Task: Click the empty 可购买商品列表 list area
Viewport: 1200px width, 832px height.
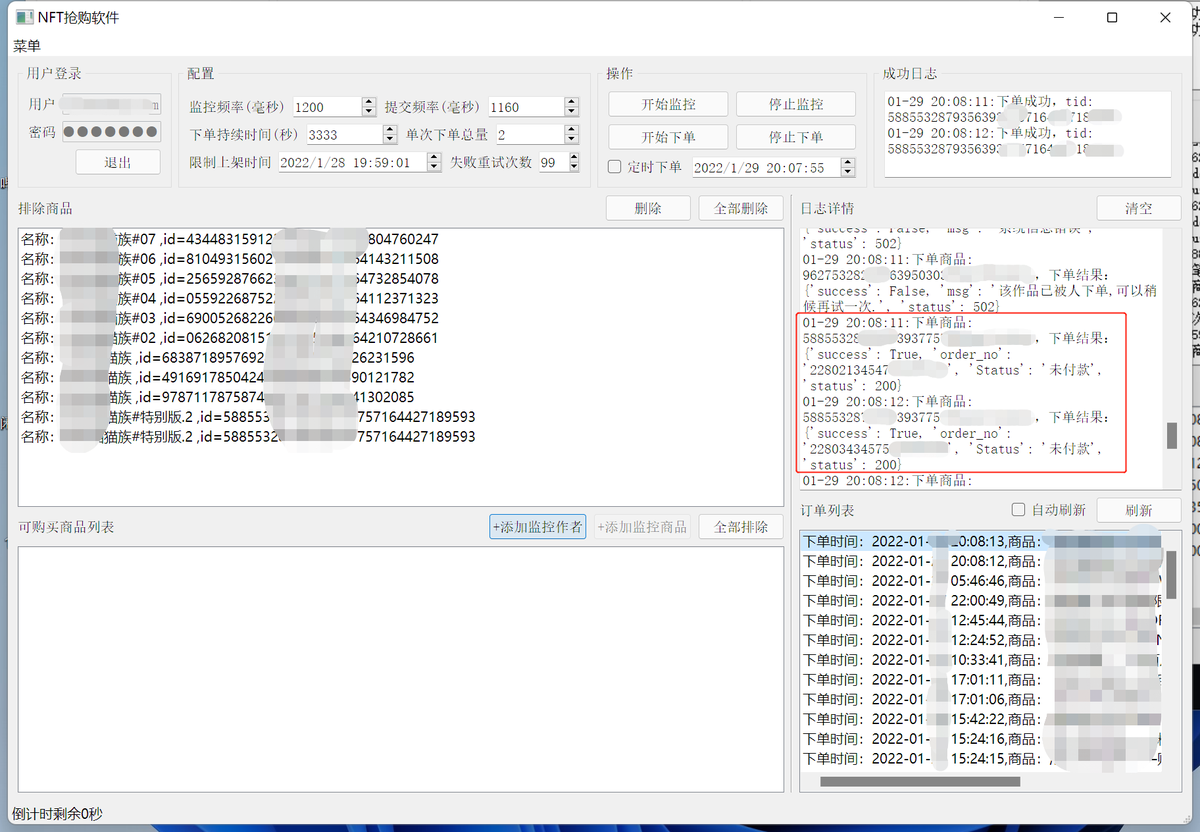Action: 400,669
